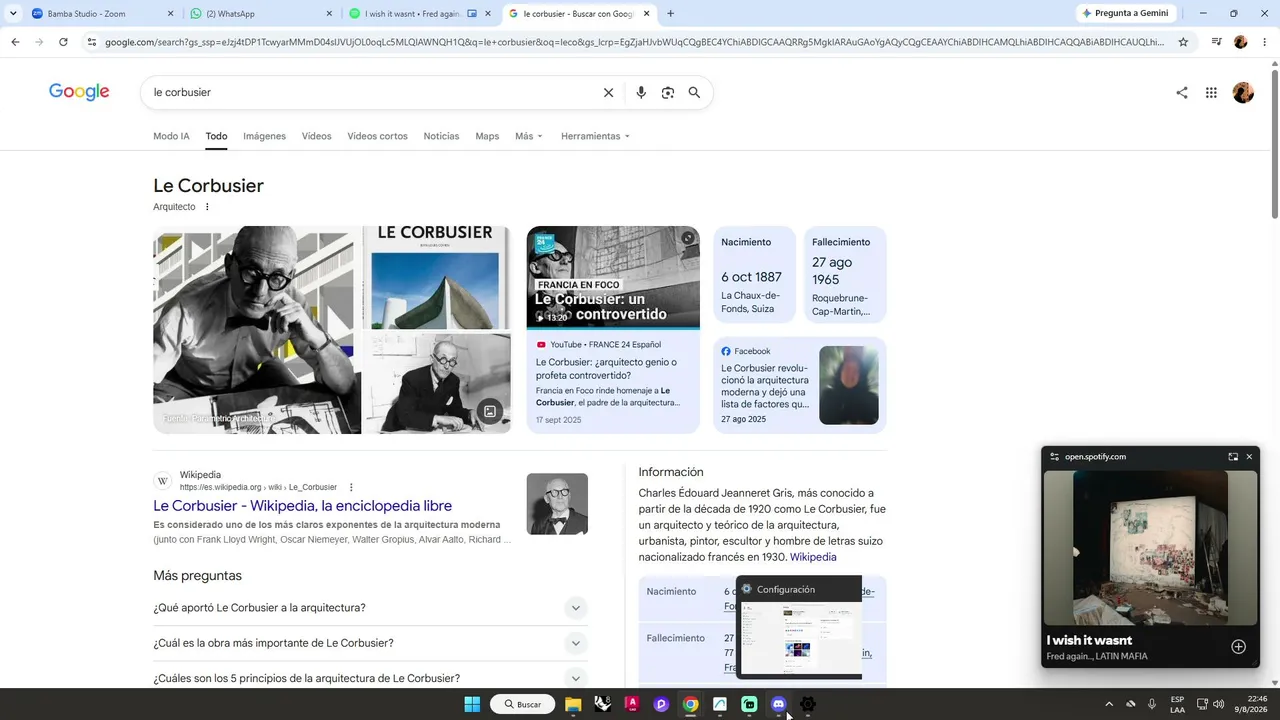Switch to the Noticias tab
The image size is (1280, 720).
click(x=441, y=136)
